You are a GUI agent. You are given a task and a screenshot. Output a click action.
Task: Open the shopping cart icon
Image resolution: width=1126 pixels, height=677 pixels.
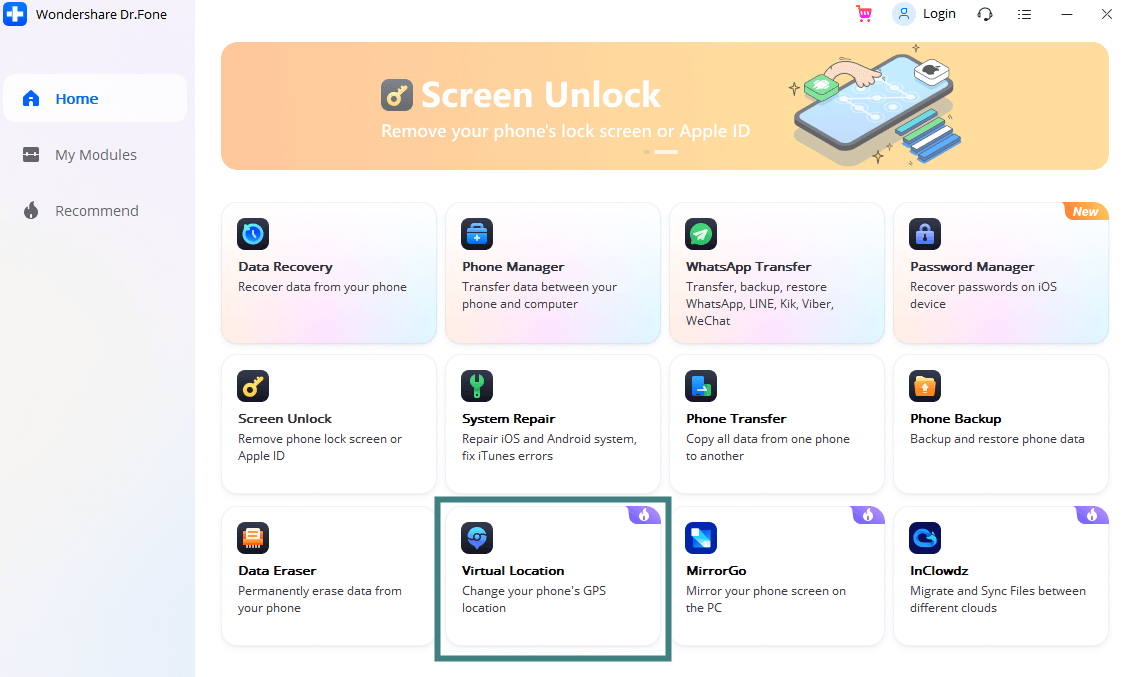864,14
